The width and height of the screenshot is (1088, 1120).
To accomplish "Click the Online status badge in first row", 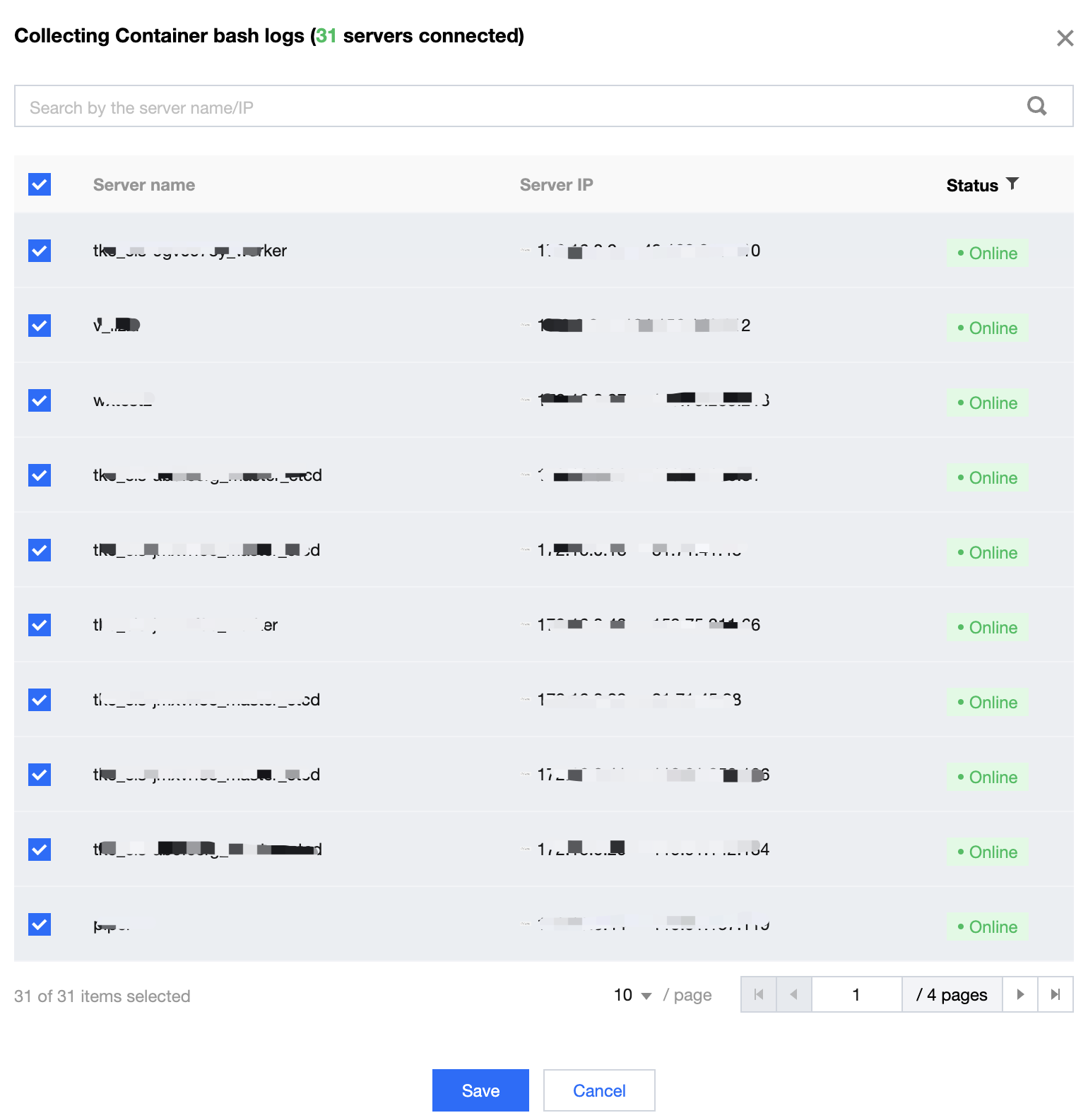I will pos(987,254).
